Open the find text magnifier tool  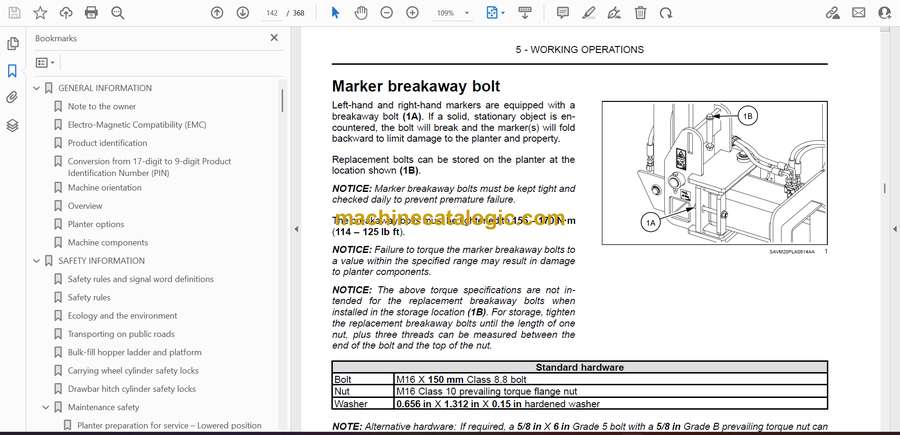coord(118,13)
